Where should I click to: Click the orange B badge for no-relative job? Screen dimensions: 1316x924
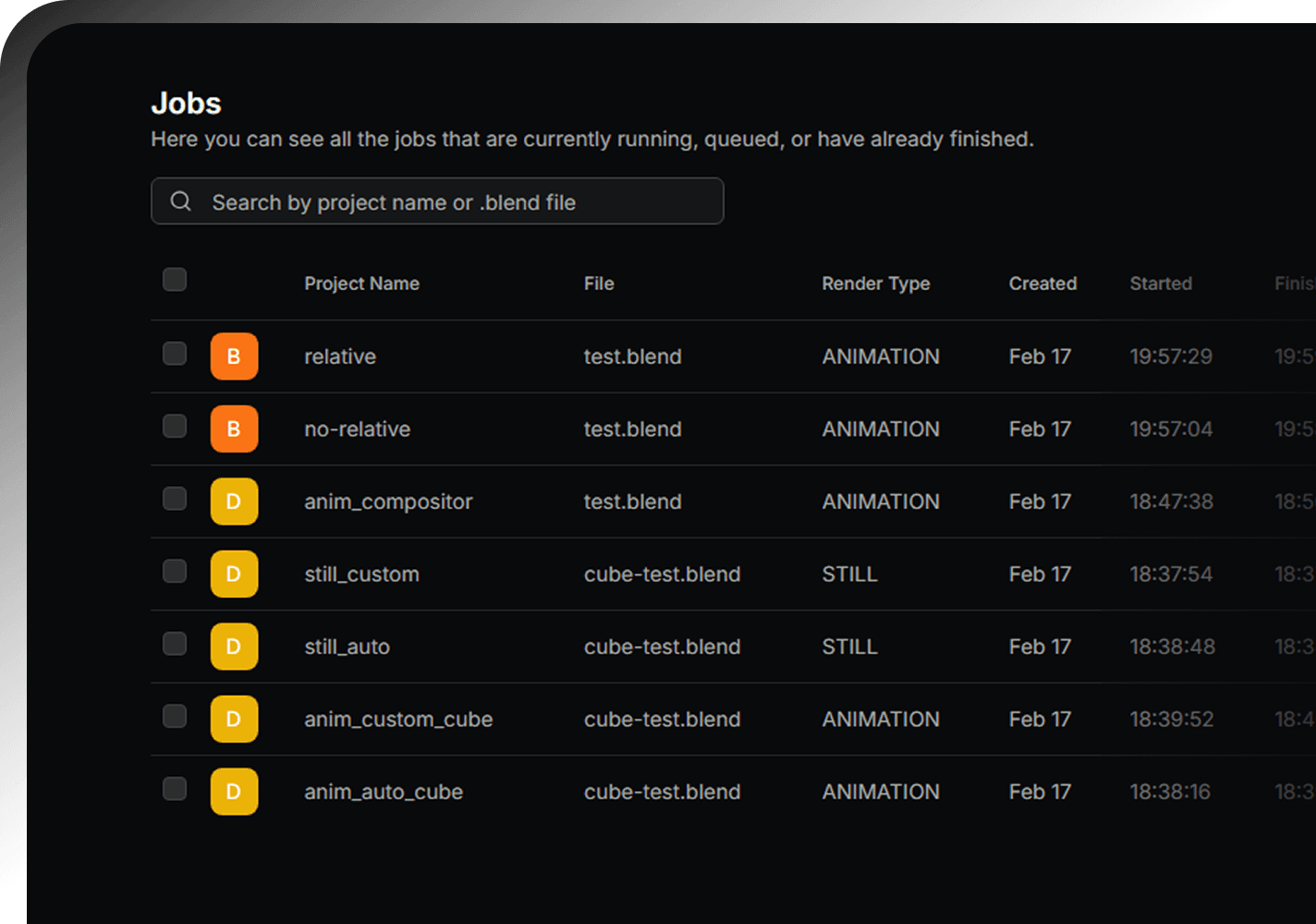(234, 429)
